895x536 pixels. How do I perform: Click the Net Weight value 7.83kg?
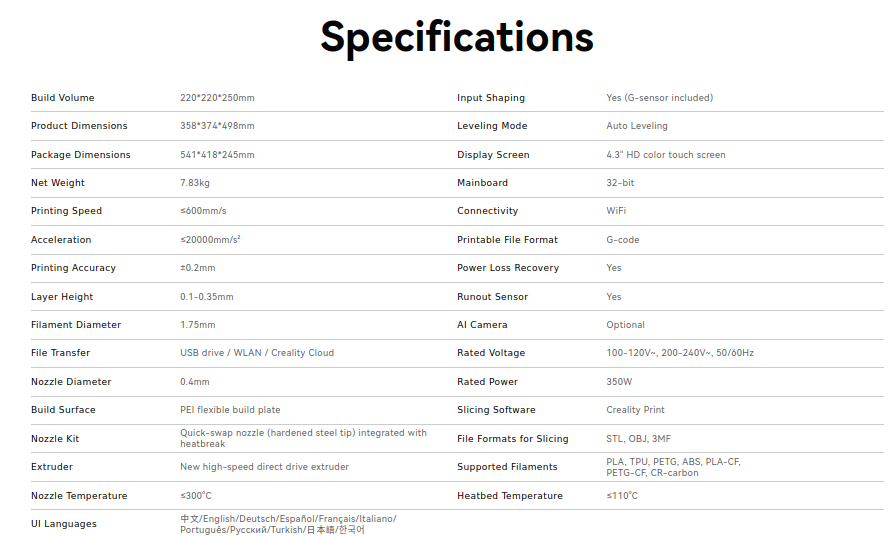point(194,183)
